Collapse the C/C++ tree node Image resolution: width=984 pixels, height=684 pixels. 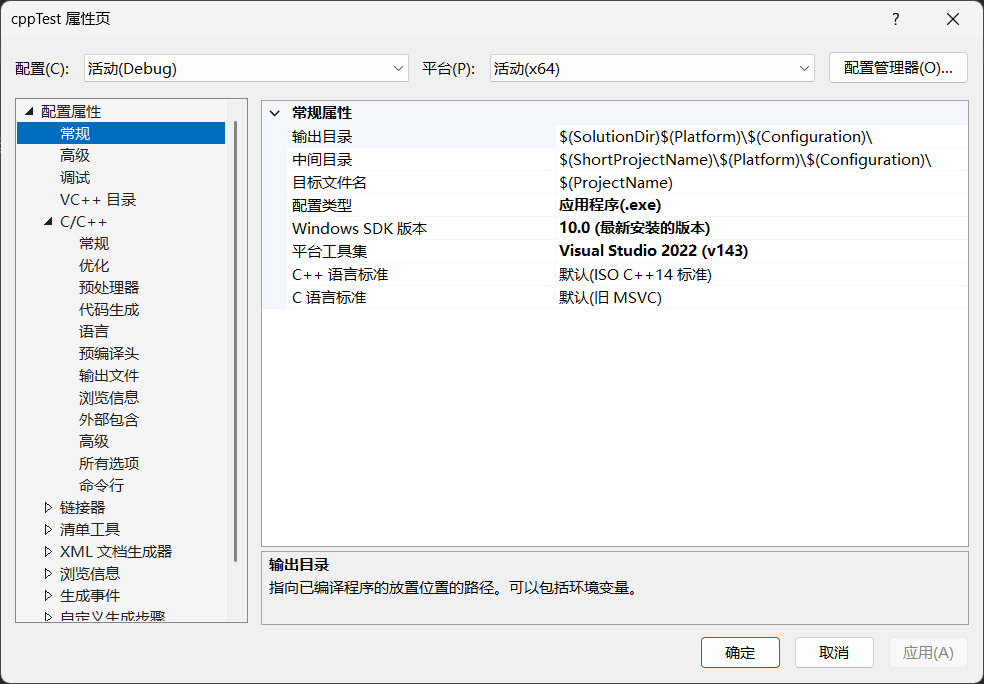(x=48, y=222)
